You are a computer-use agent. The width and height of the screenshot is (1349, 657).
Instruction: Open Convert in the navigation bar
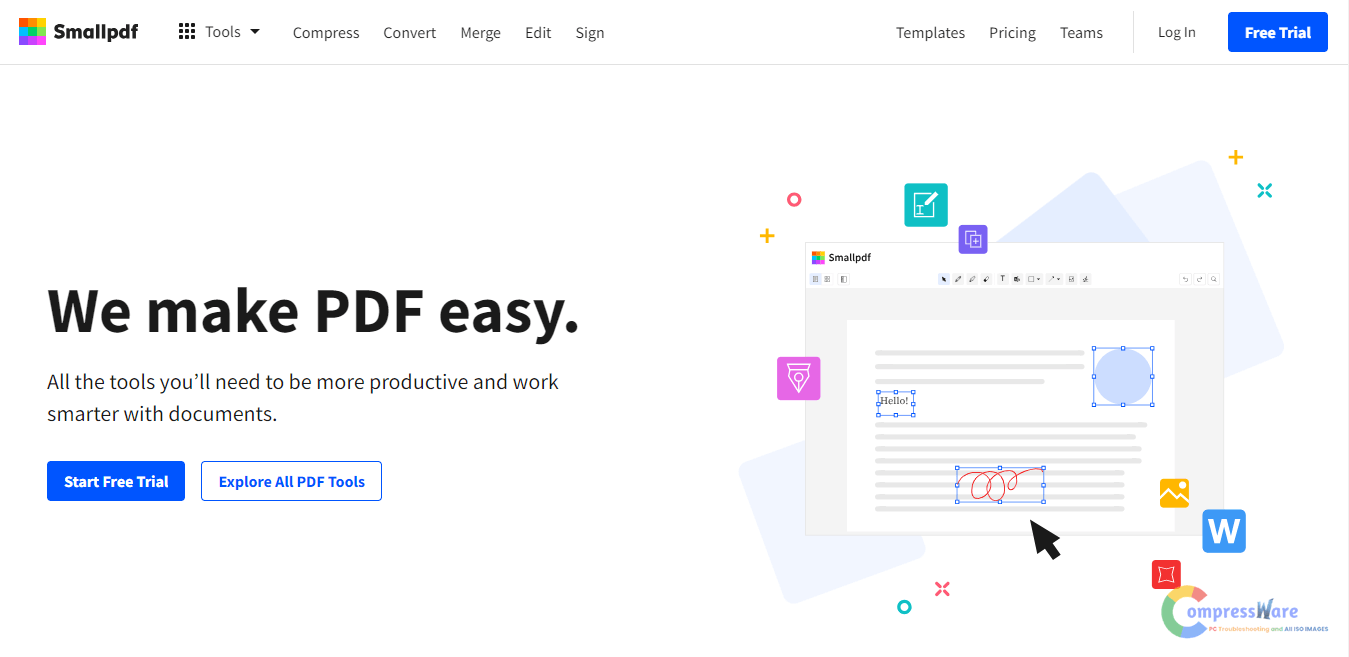coord(410,33)
